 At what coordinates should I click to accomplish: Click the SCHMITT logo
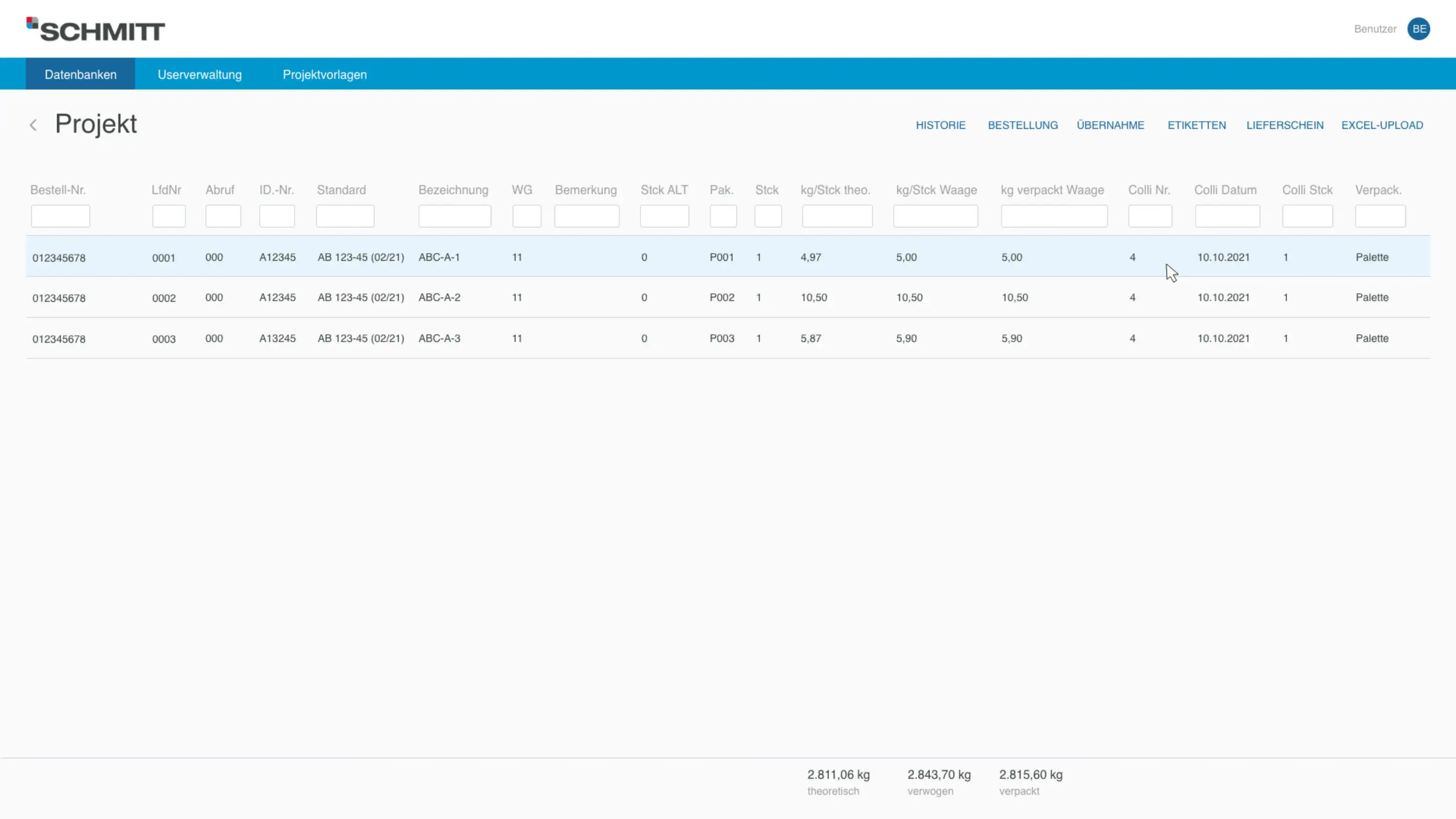coord(96,29)
